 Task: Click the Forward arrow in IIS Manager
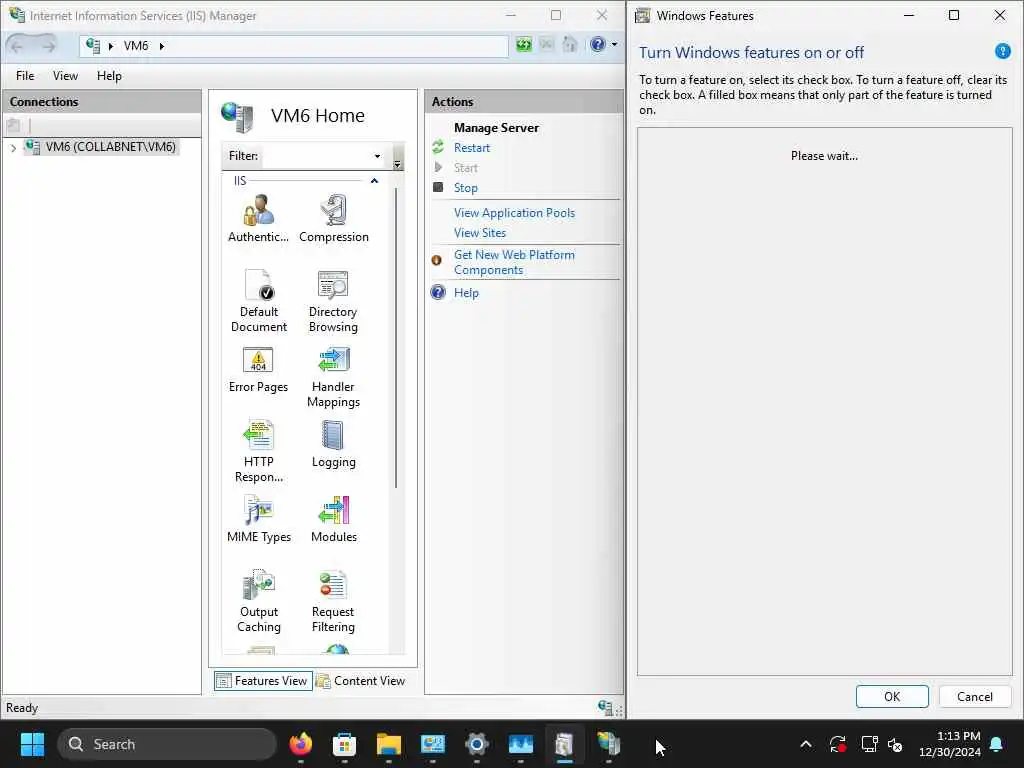(48, 45)
